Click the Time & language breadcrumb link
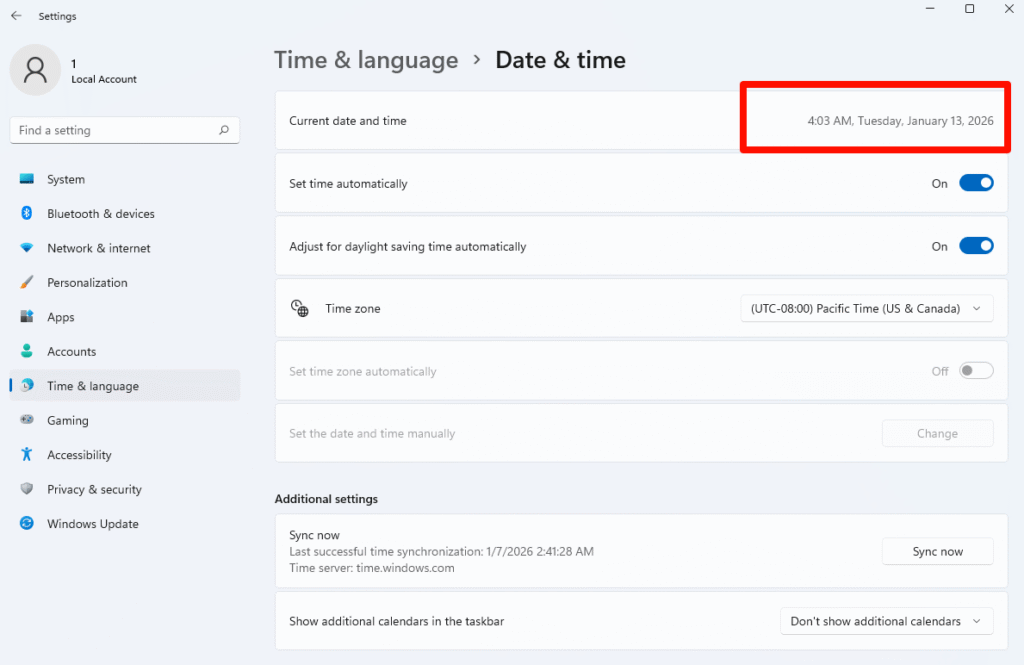The image size is (1024, 665). [366, 60]
